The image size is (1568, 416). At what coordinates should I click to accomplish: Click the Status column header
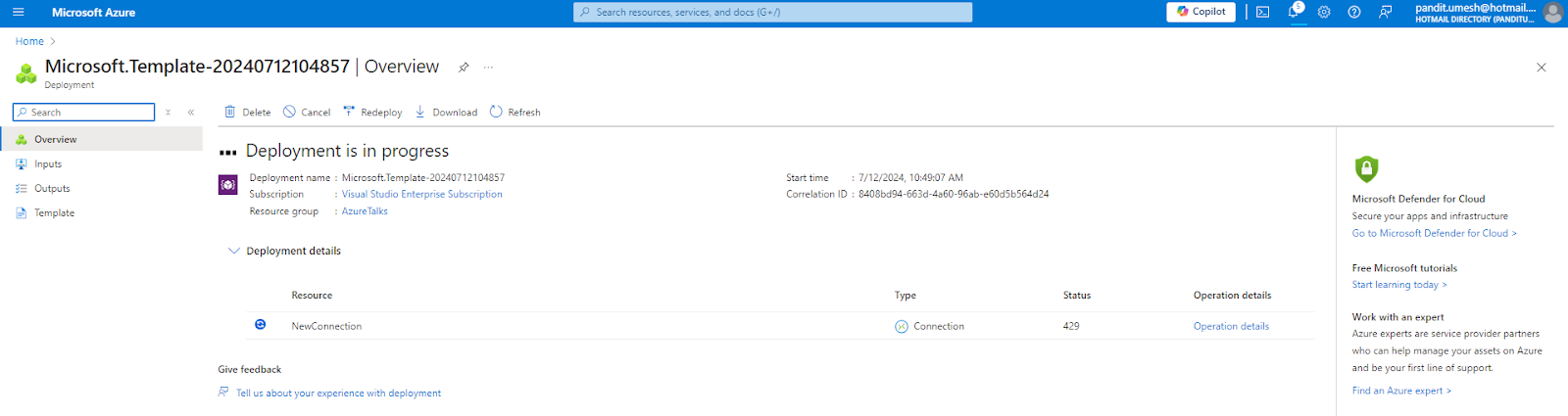pos(1077,295)
